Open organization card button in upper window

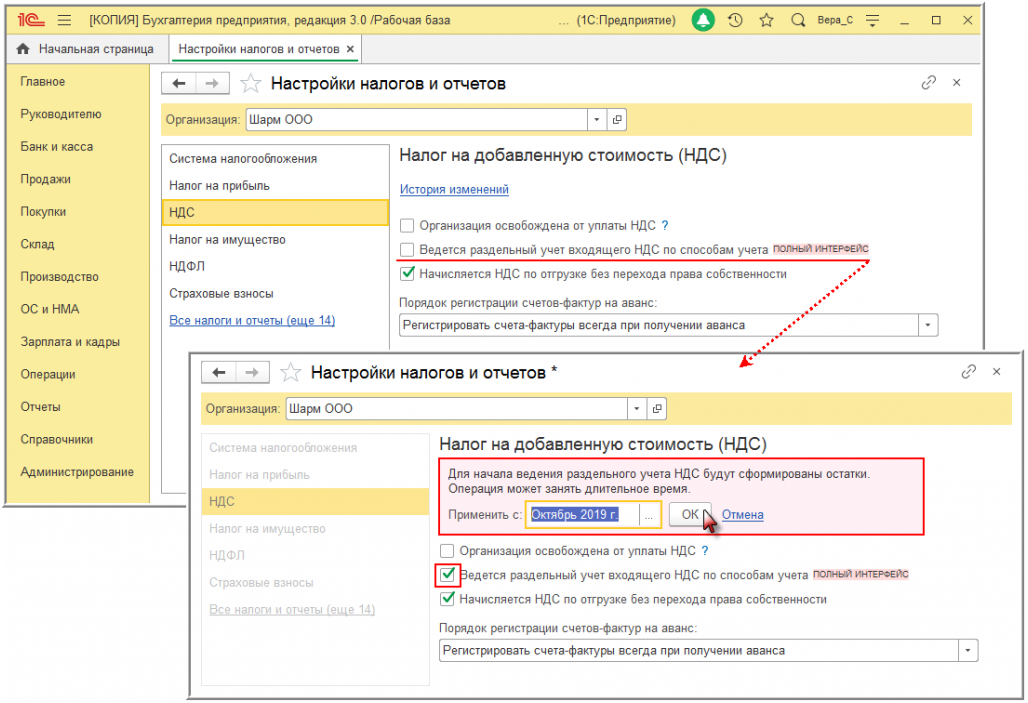coord(617,119)
